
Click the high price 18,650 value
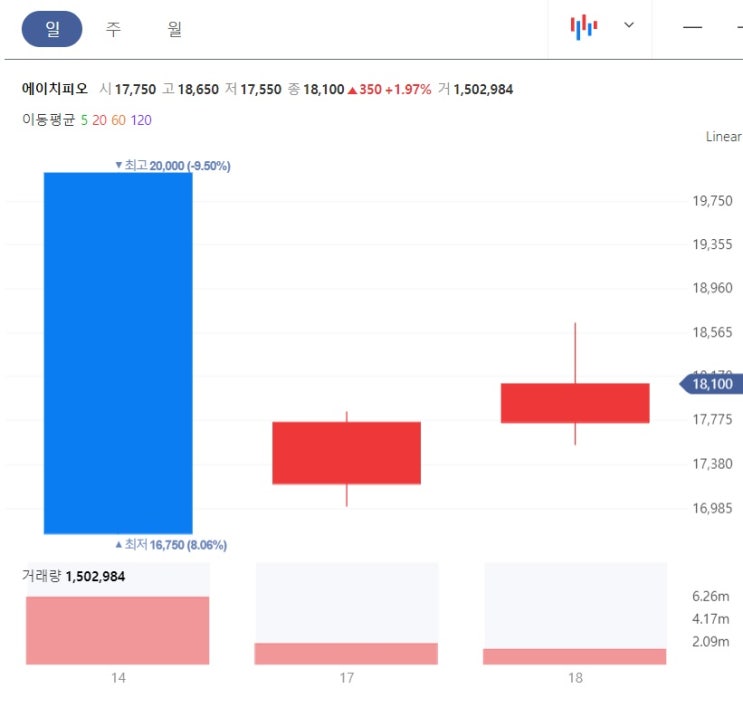(x=198, y=89)
